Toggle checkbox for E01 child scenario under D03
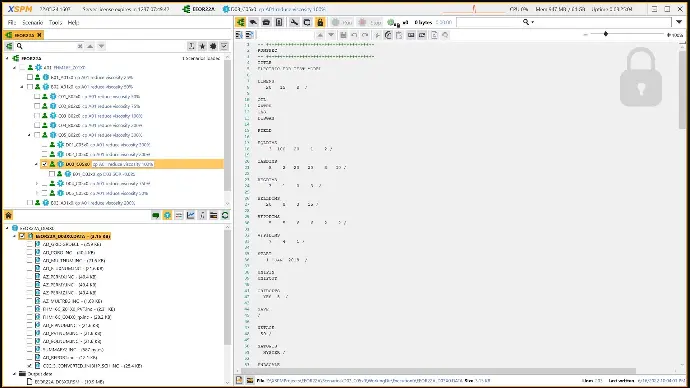 pos(52,174)
